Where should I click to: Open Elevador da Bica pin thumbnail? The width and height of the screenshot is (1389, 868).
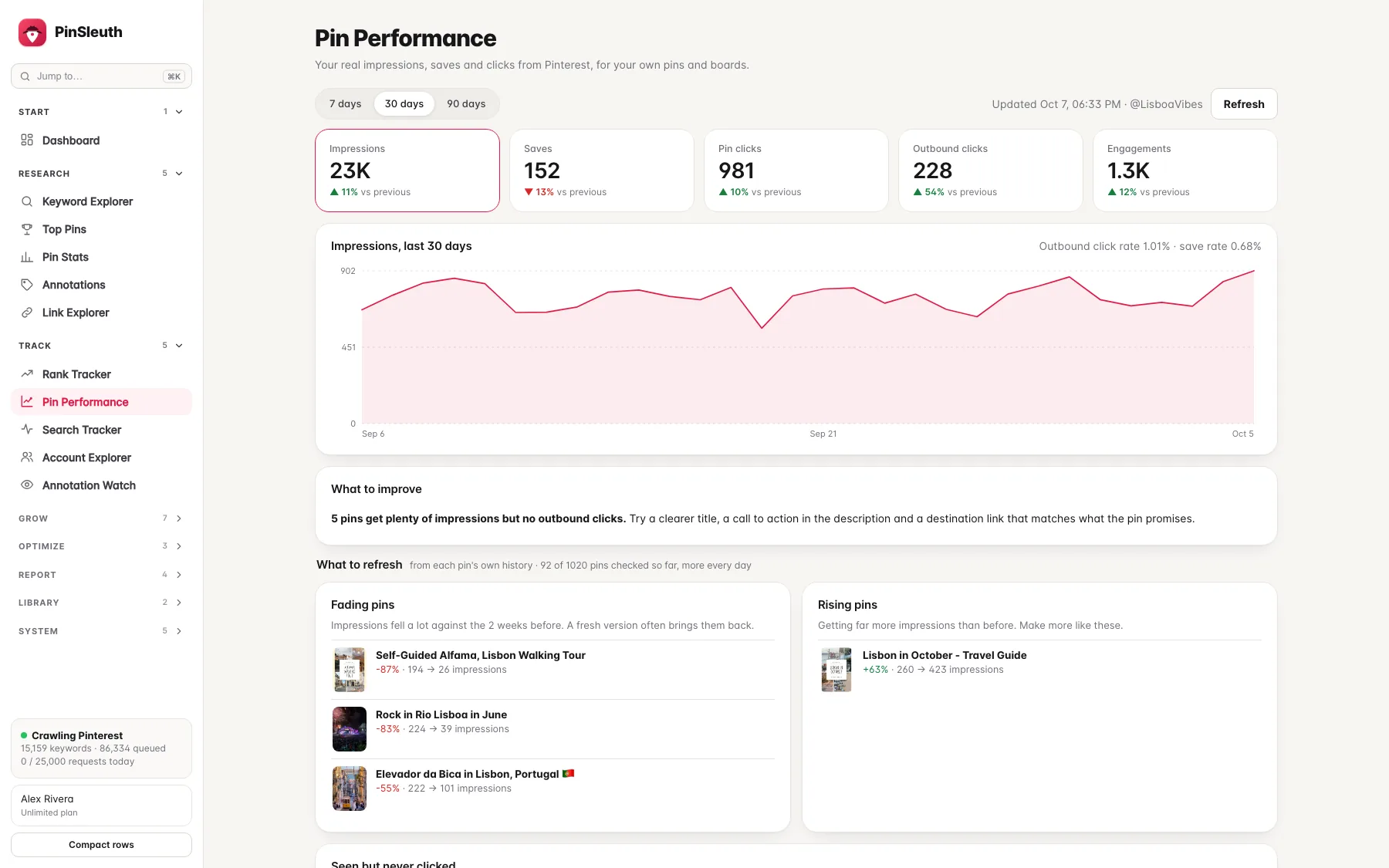(x=350, y=789)
